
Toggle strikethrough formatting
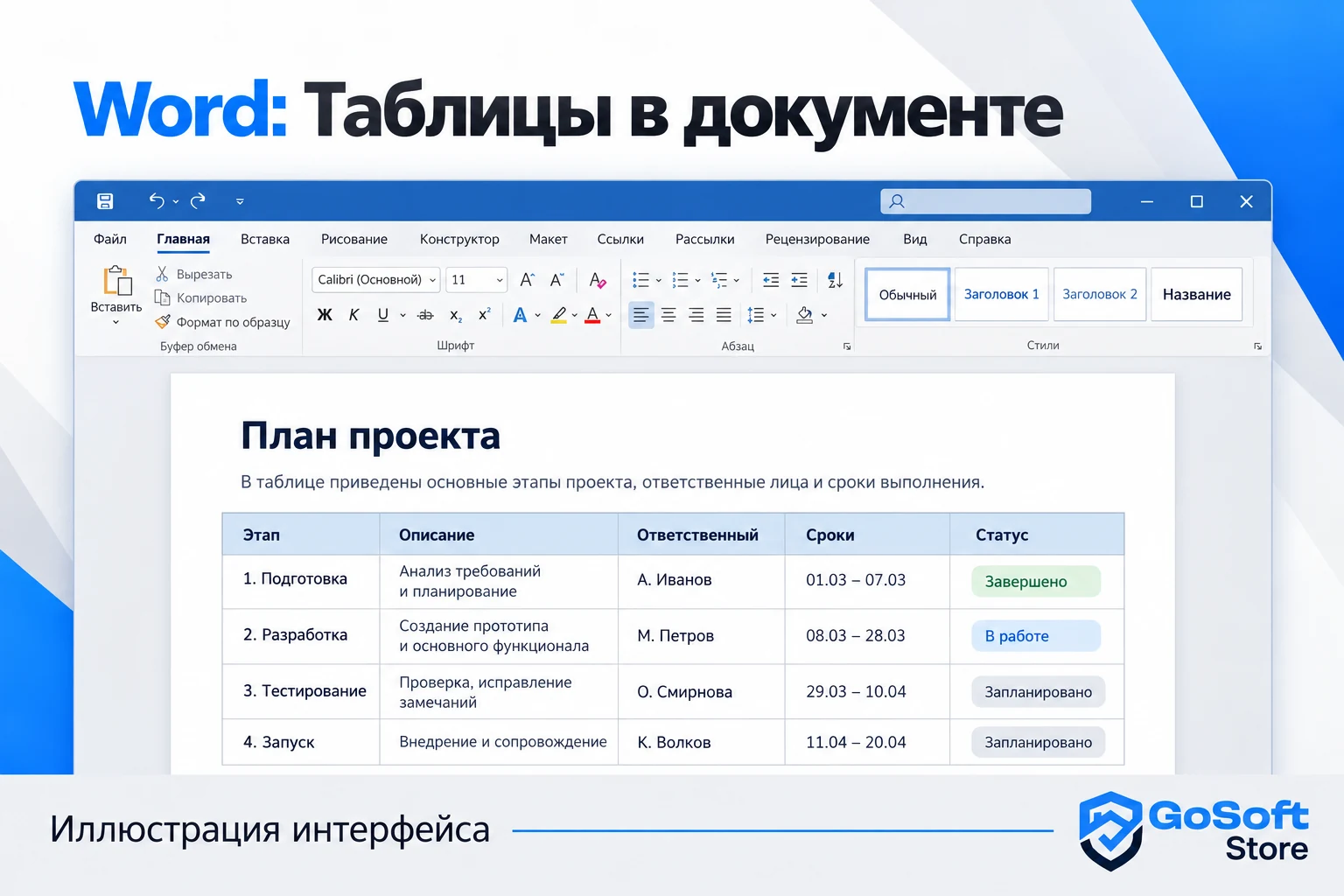click(x=425, y=315)
